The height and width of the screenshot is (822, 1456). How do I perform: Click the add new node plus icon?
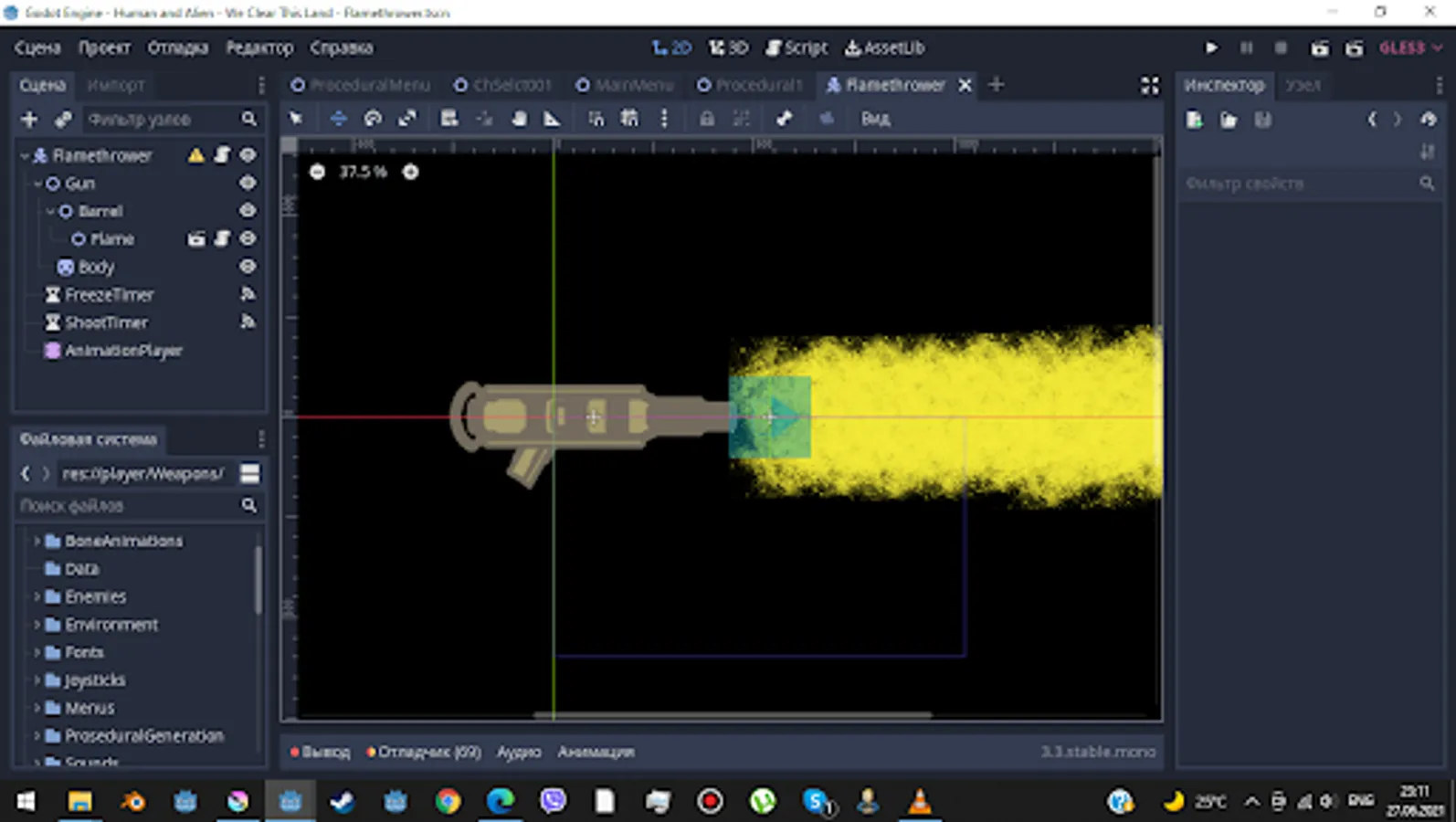click(29, 120)
